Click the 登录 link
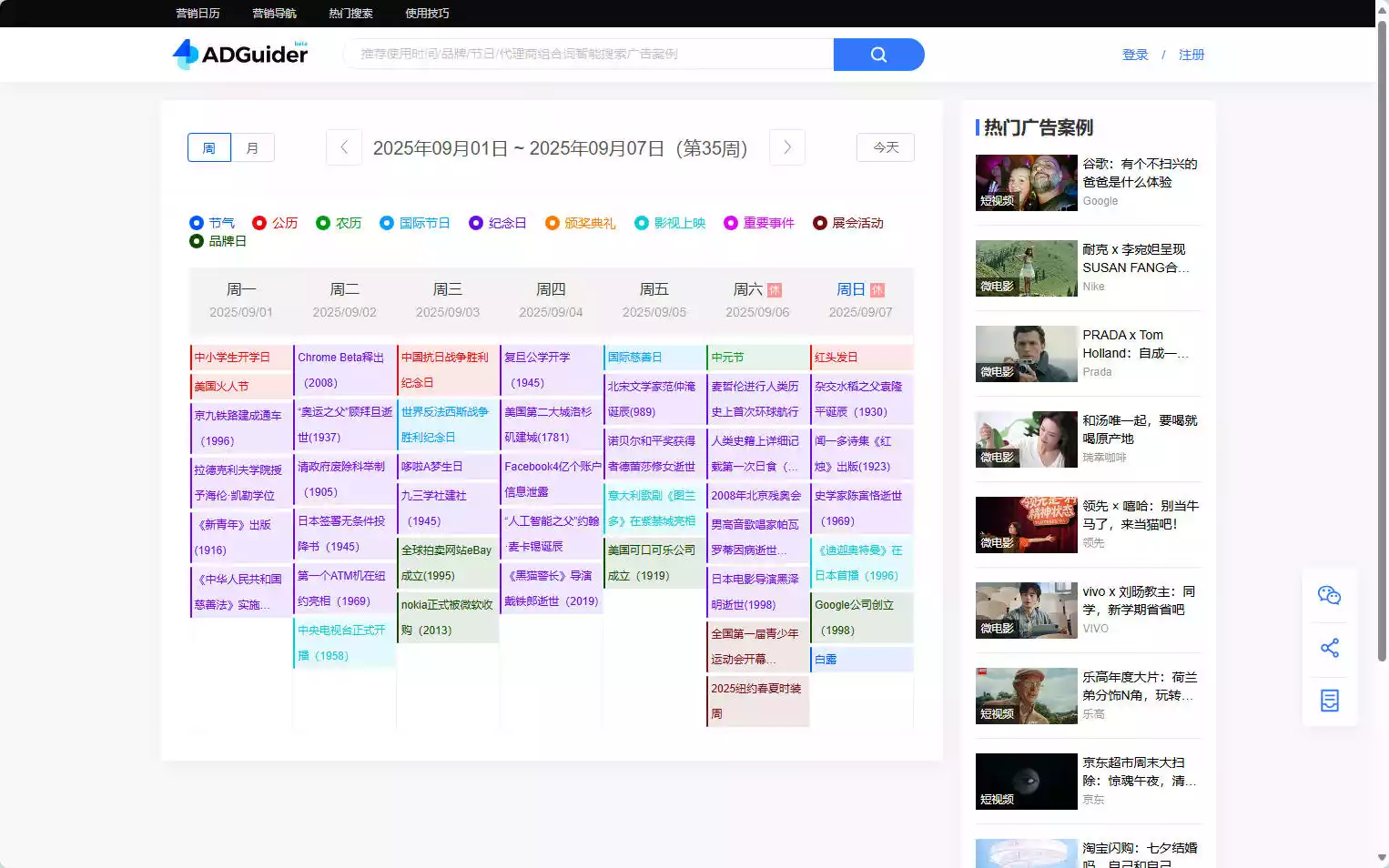1389x868 pixels. (1136, 55)
